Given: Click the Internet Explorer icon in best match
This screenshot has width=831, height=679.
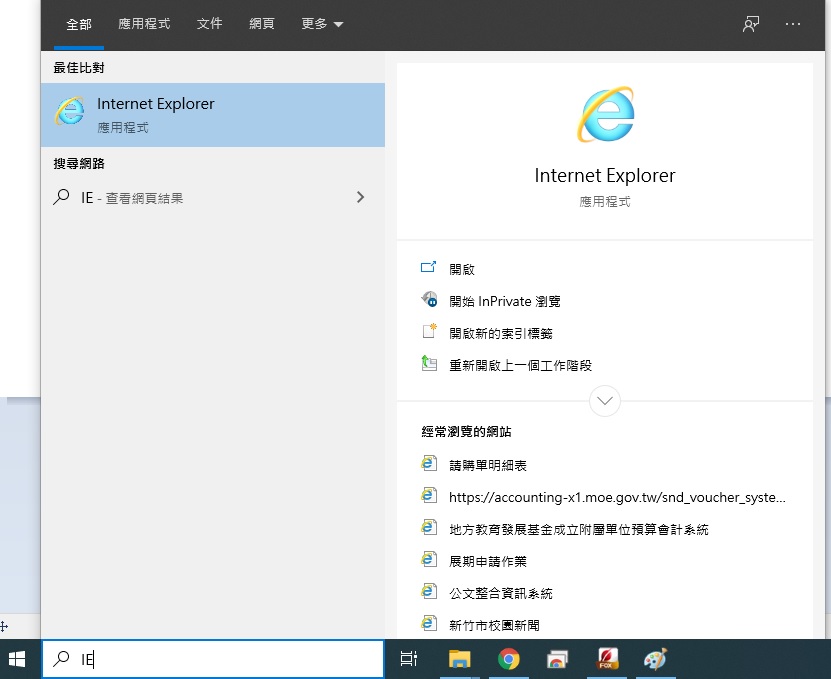Looking at the screenshot, I should tap(70, 111).
